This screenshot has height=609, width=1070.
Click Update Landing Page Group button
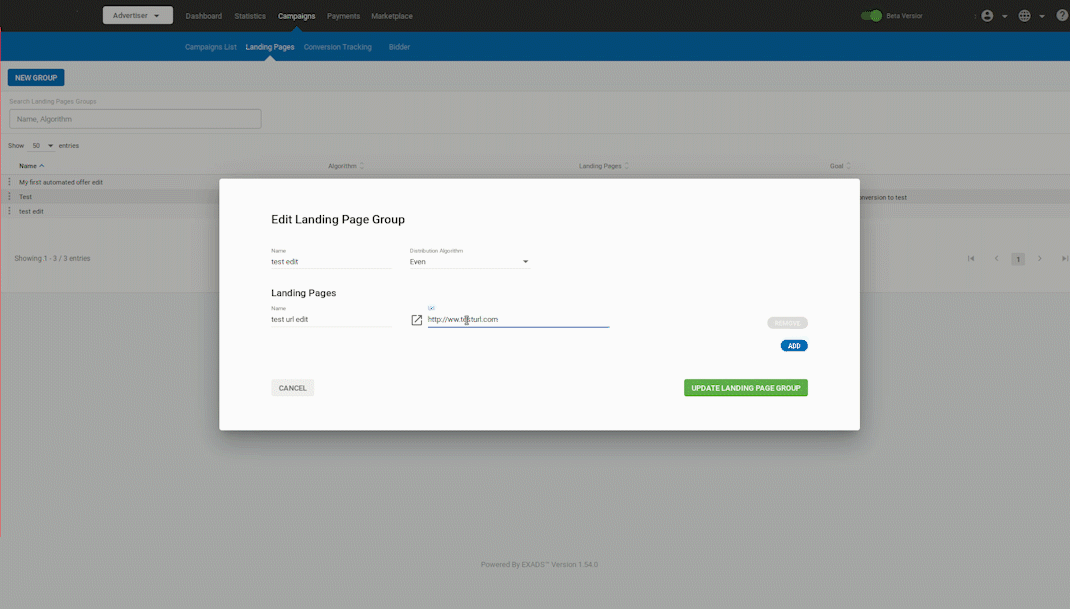click(x=745, y=388)
